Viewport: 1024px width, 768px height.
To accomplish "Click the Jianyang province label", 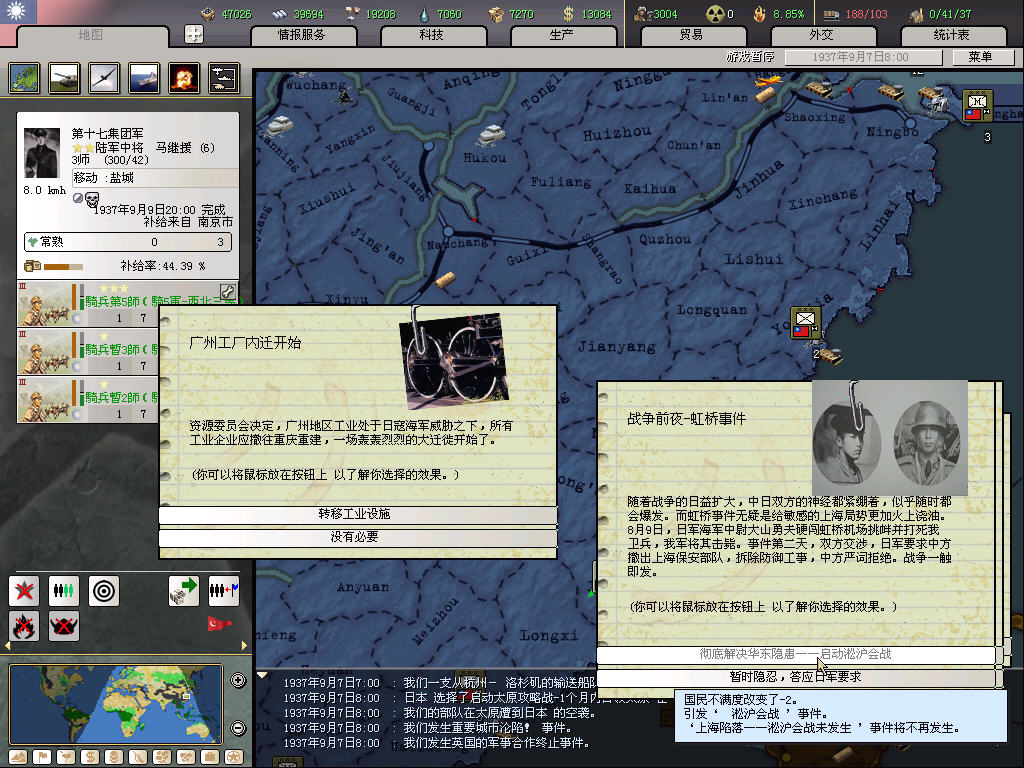I will pyautogui.click(x=616, y=347).
